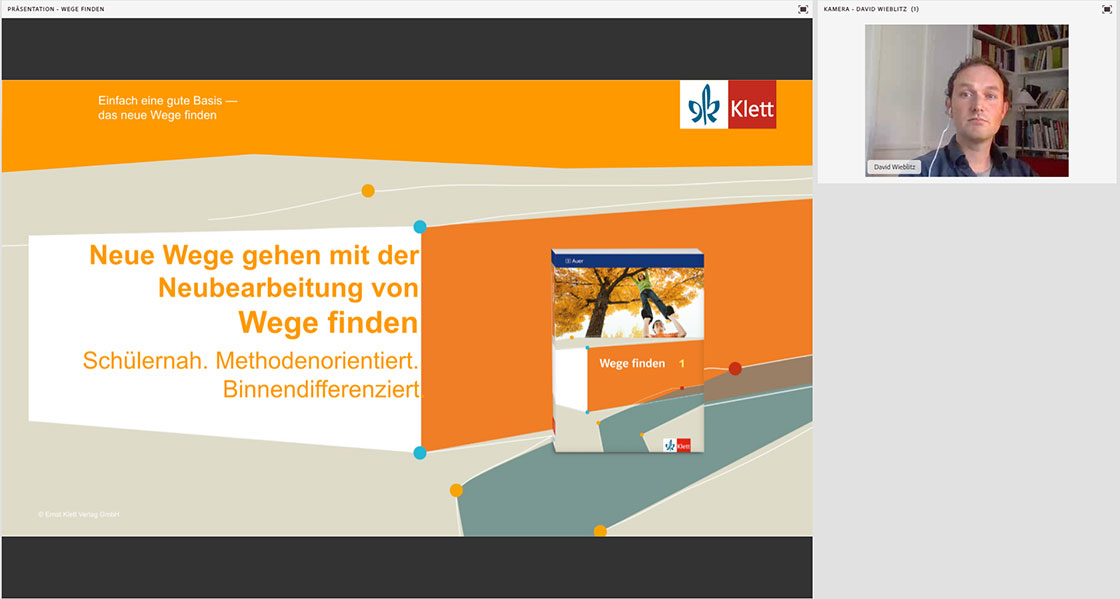Click the 'Neubearbeitung von' heading line
1120x599 pixels.
click(x=289, y=288)
